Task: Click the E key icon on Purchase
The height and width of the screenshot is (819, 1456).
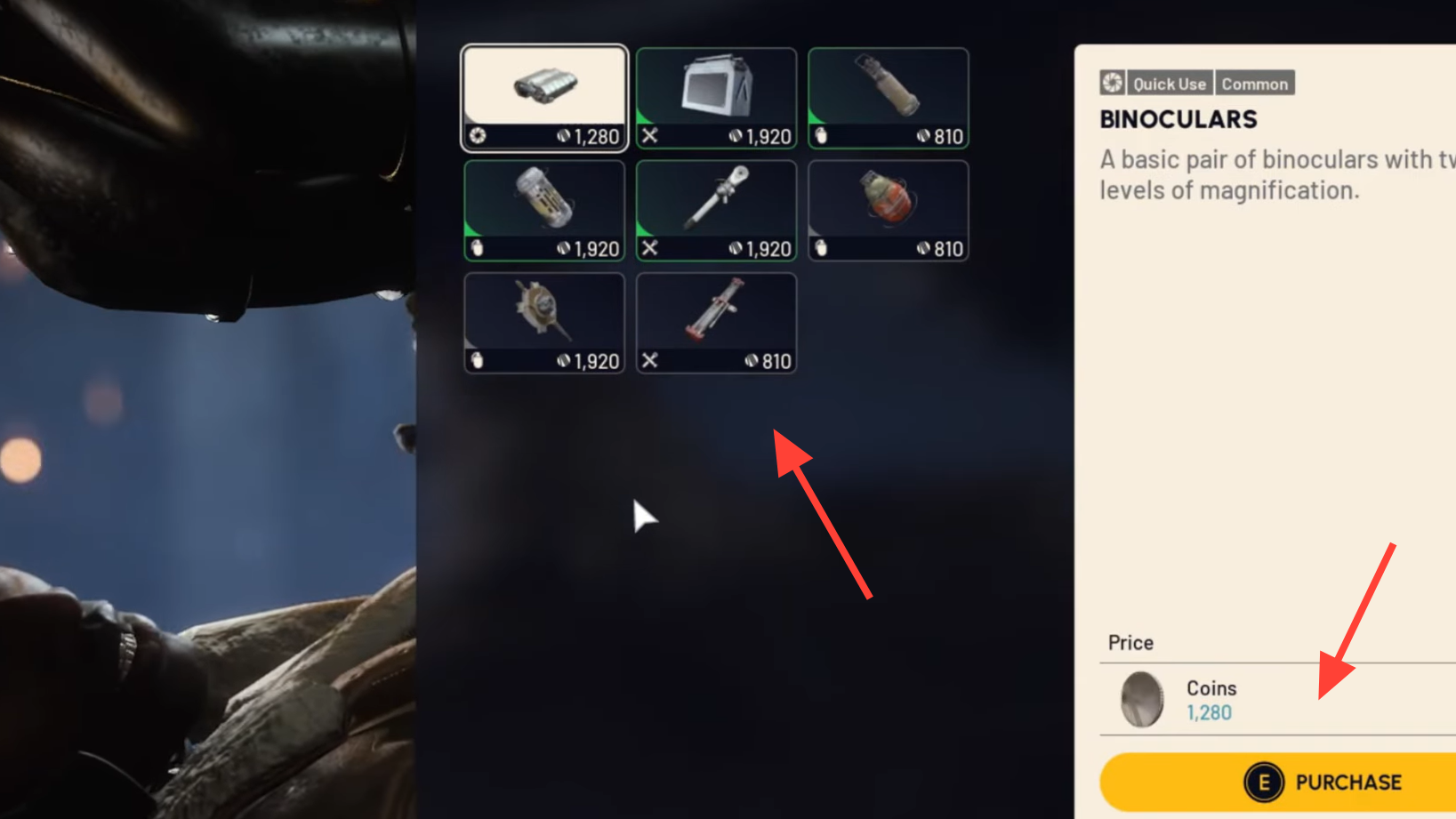Action: [x=1263, y=783]
